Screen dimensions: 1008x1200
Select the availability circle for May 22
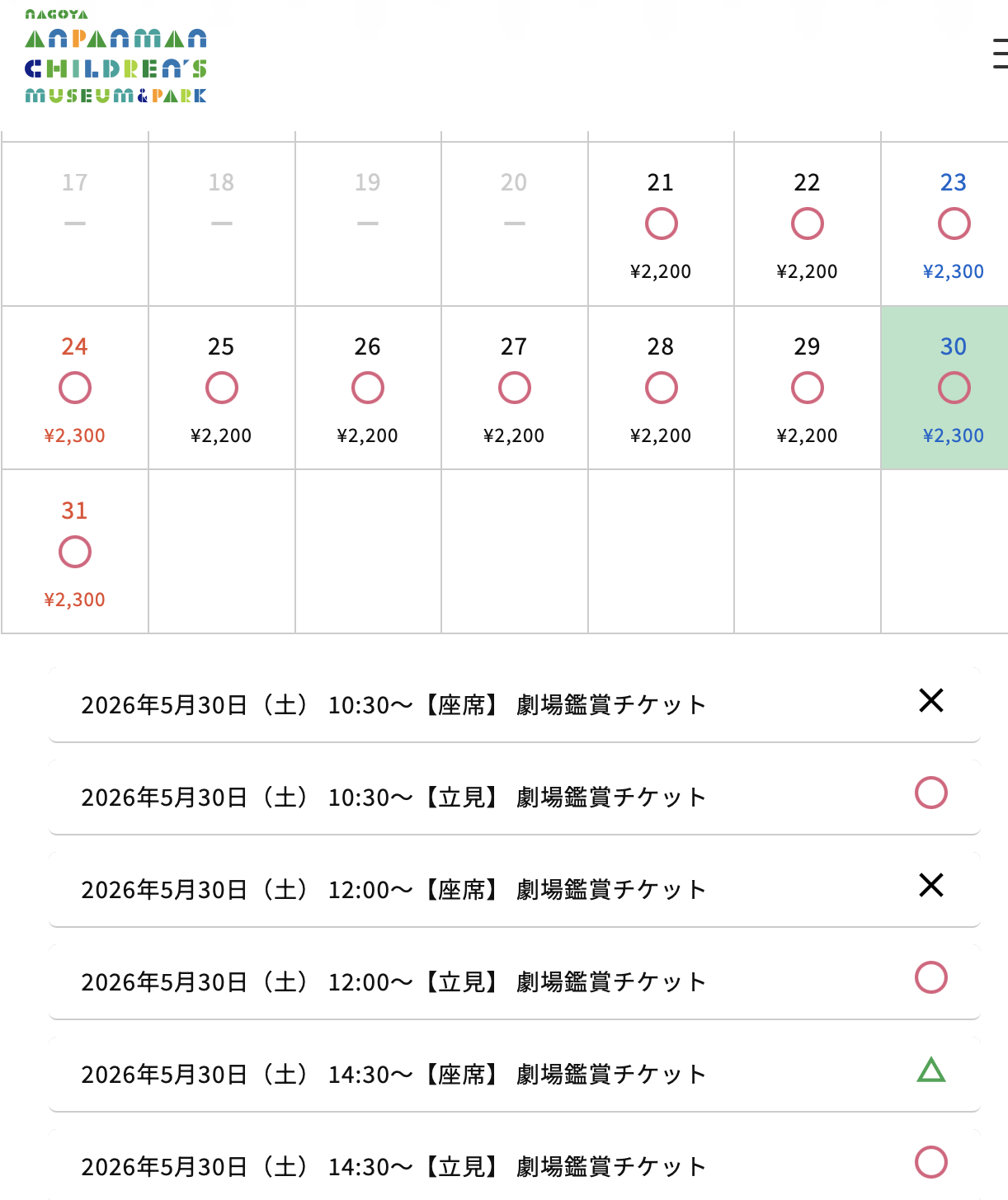point(807,224)
